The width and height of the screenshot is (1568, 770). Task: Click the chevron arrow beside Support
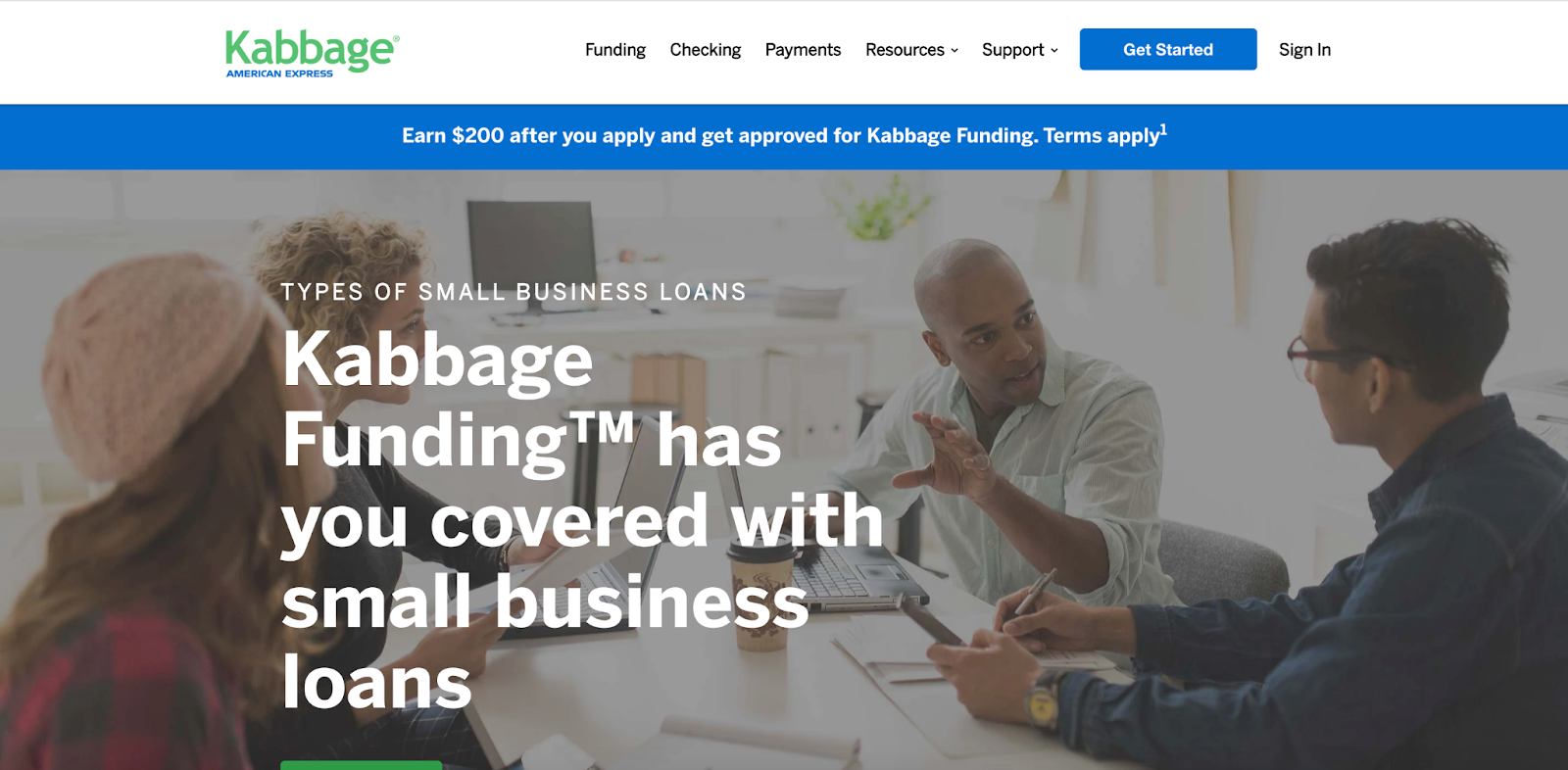[x=1054, y=51]
